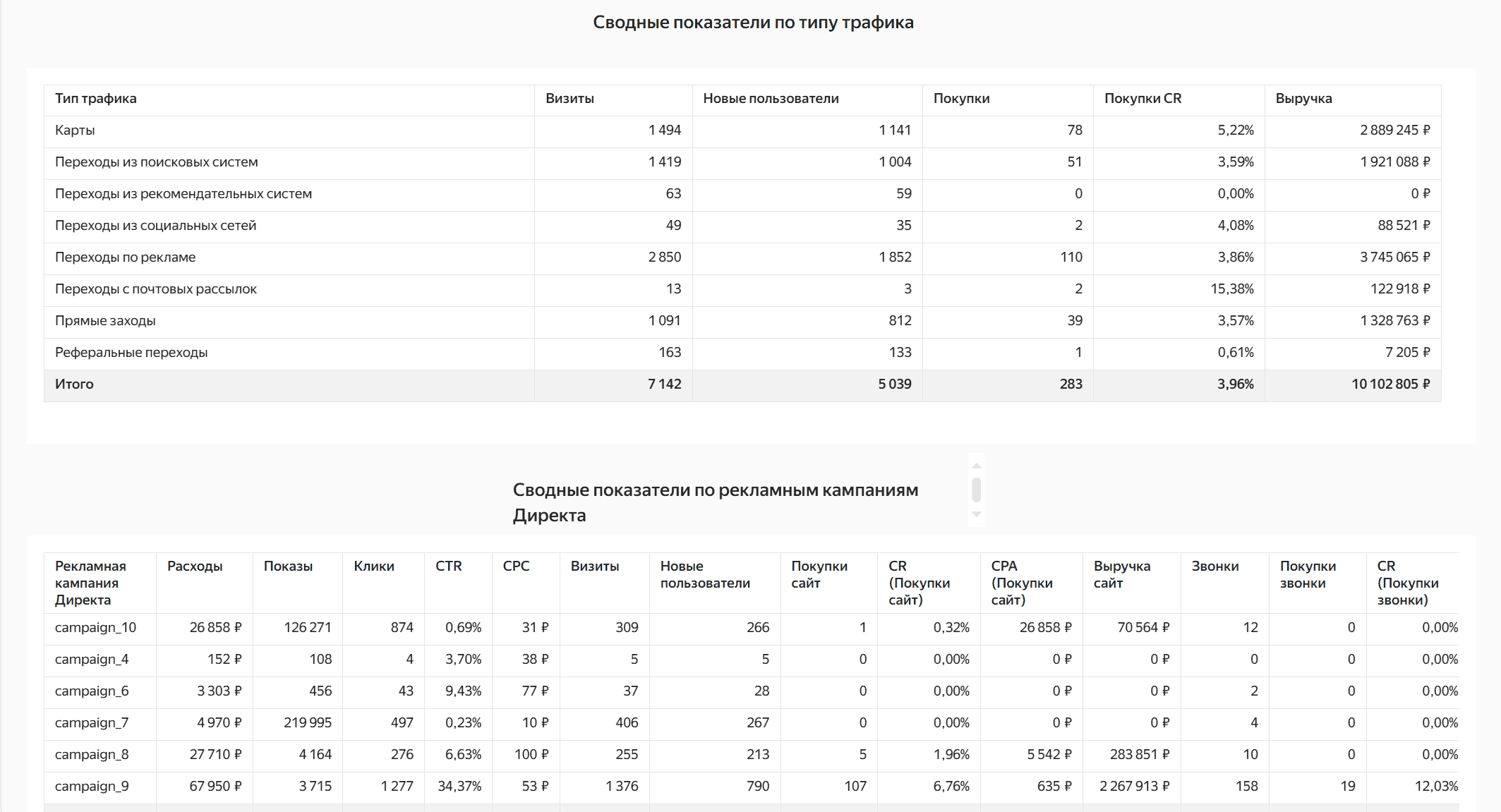Image resolution: width=1501 pixels, height=812 pixels.
Task: Click the scrollbar up arrow
Action: click(977, 465)
